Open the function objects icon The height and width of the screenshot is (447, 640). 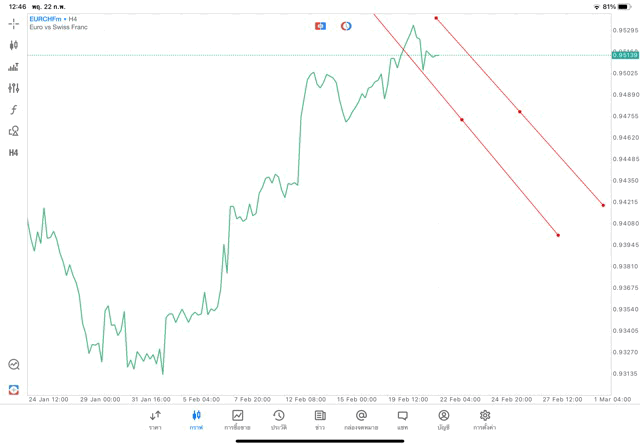point(14,109)
